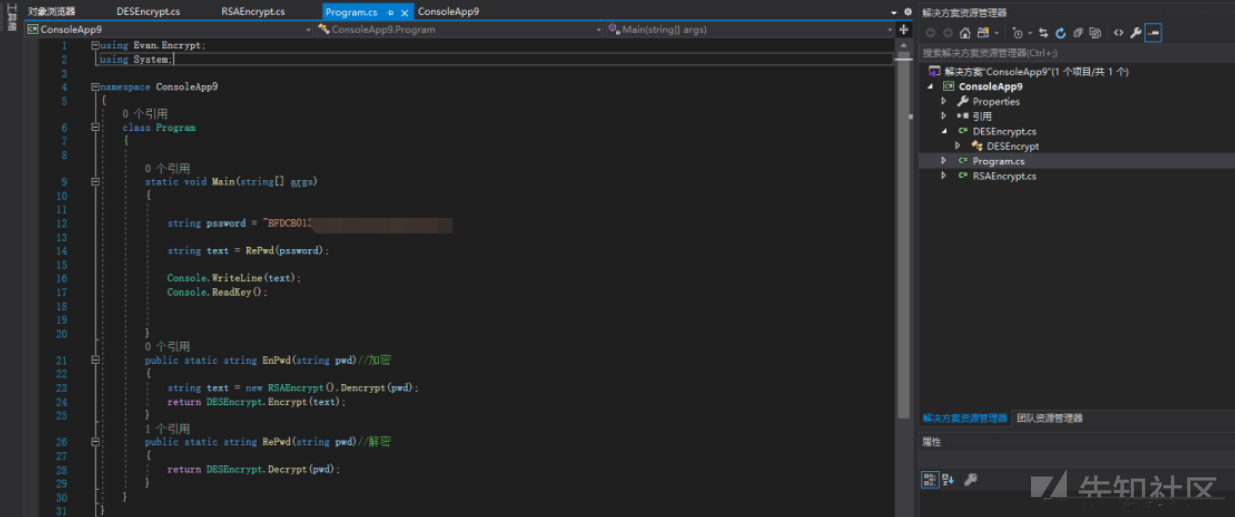Click the Solution Explorer search box
The height and width of the screenshot is (517, 1235).
[x=1076, y=53]
